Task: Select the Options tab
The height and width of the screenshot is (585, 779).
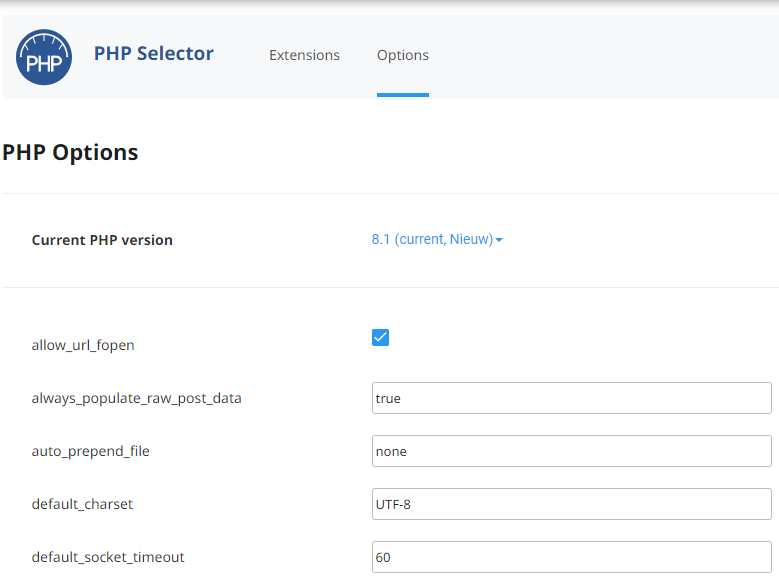Action: 402,55
